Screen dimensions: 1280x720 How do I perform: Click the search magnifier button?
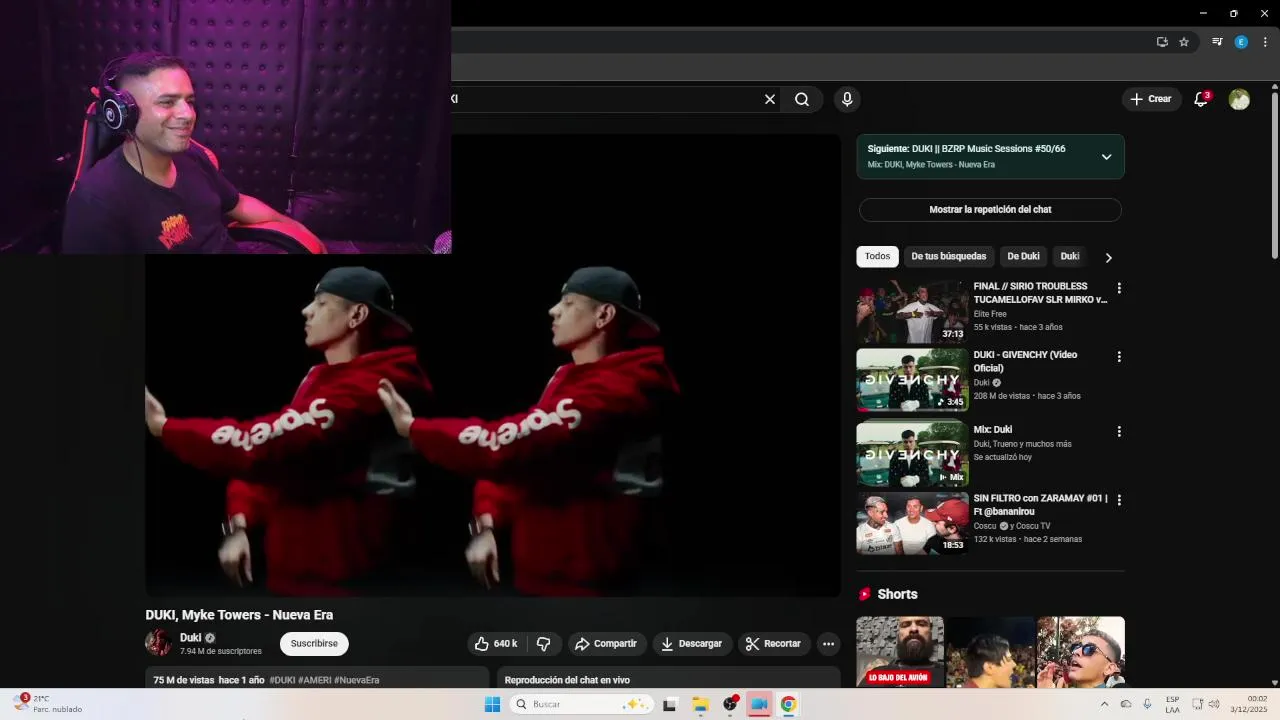point(802,99)
